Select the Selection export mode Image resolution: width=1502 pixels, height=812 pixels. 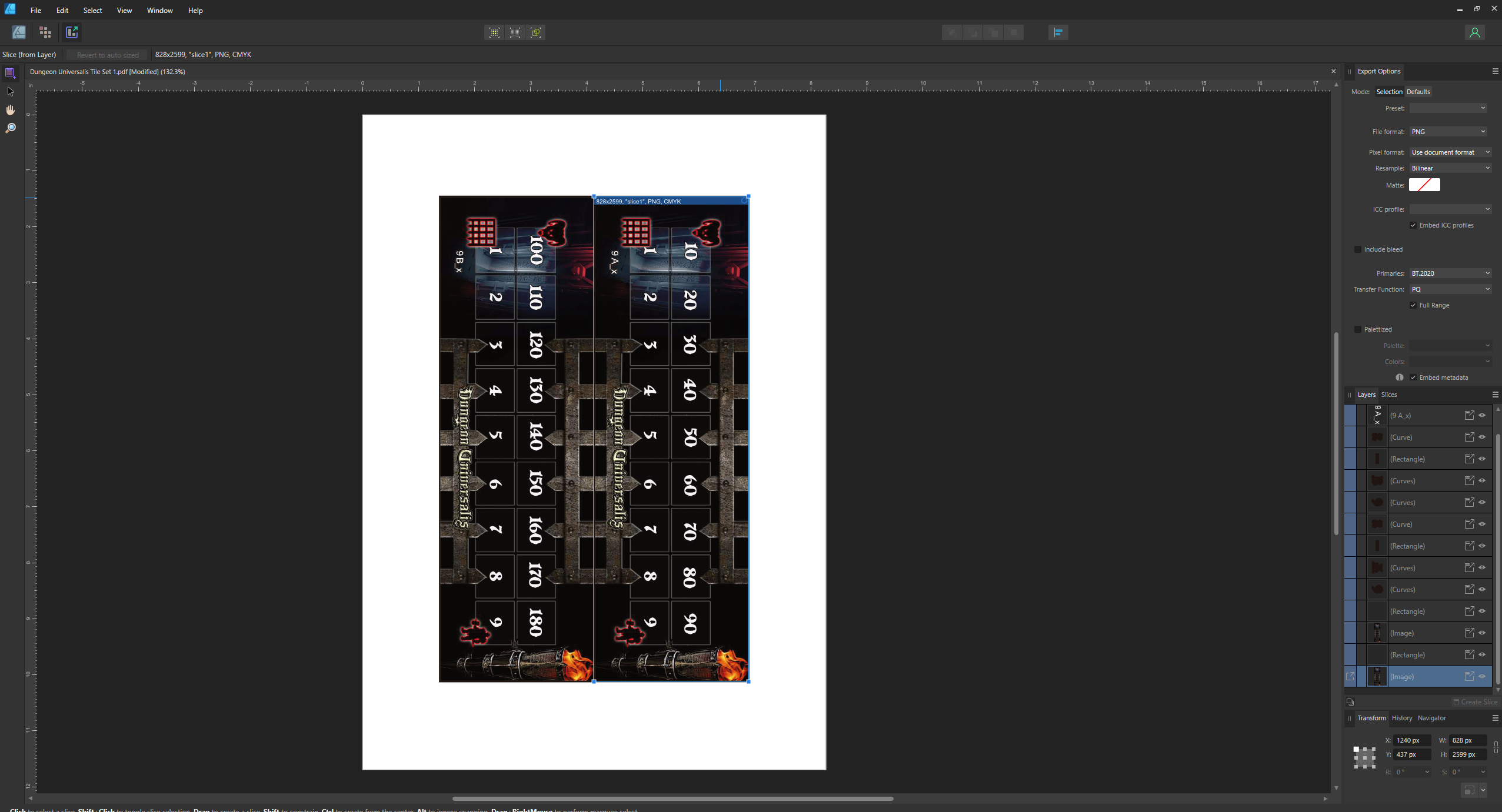coord(1389,92)
